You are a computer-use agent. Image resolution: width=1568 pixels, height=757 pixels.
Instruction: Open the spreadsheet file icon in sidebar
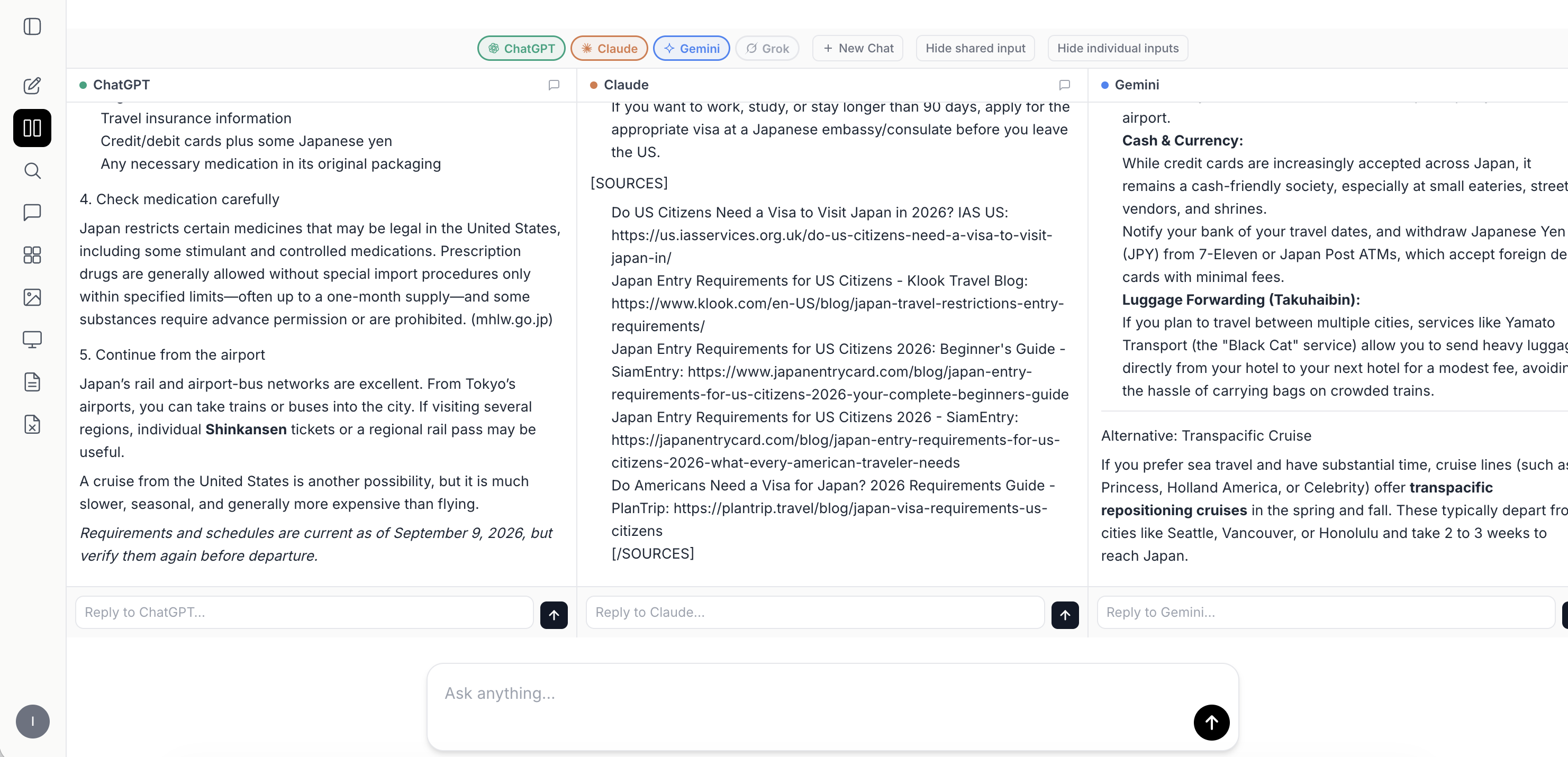[x=32, y=424]
